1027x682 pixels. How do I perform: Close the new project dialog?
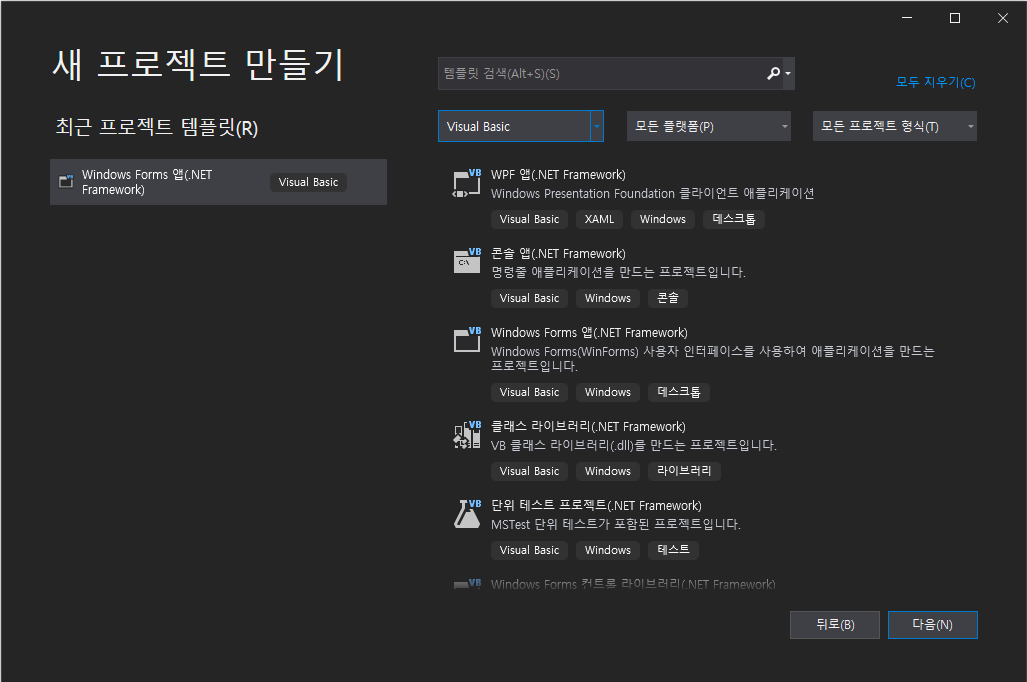coord(1003,18)
